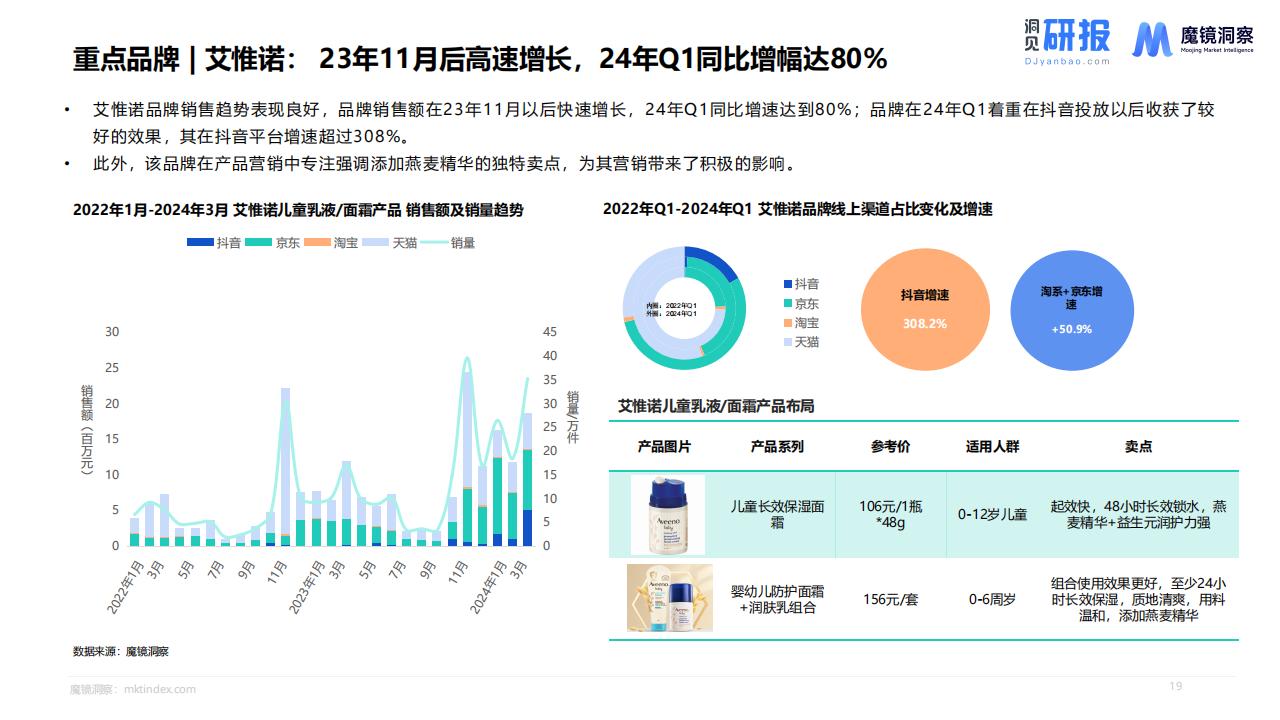1280x720 pixels.
Task: Click the 淘系+京东增速 +50.9% blue circle
Action: click(1072, 310)
